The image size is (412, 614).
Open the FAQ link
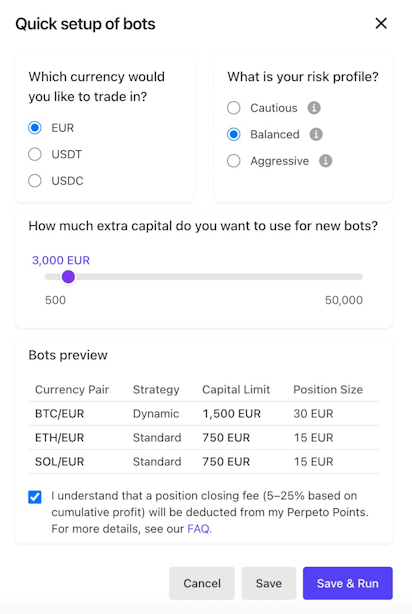click(x=199, y=529)
